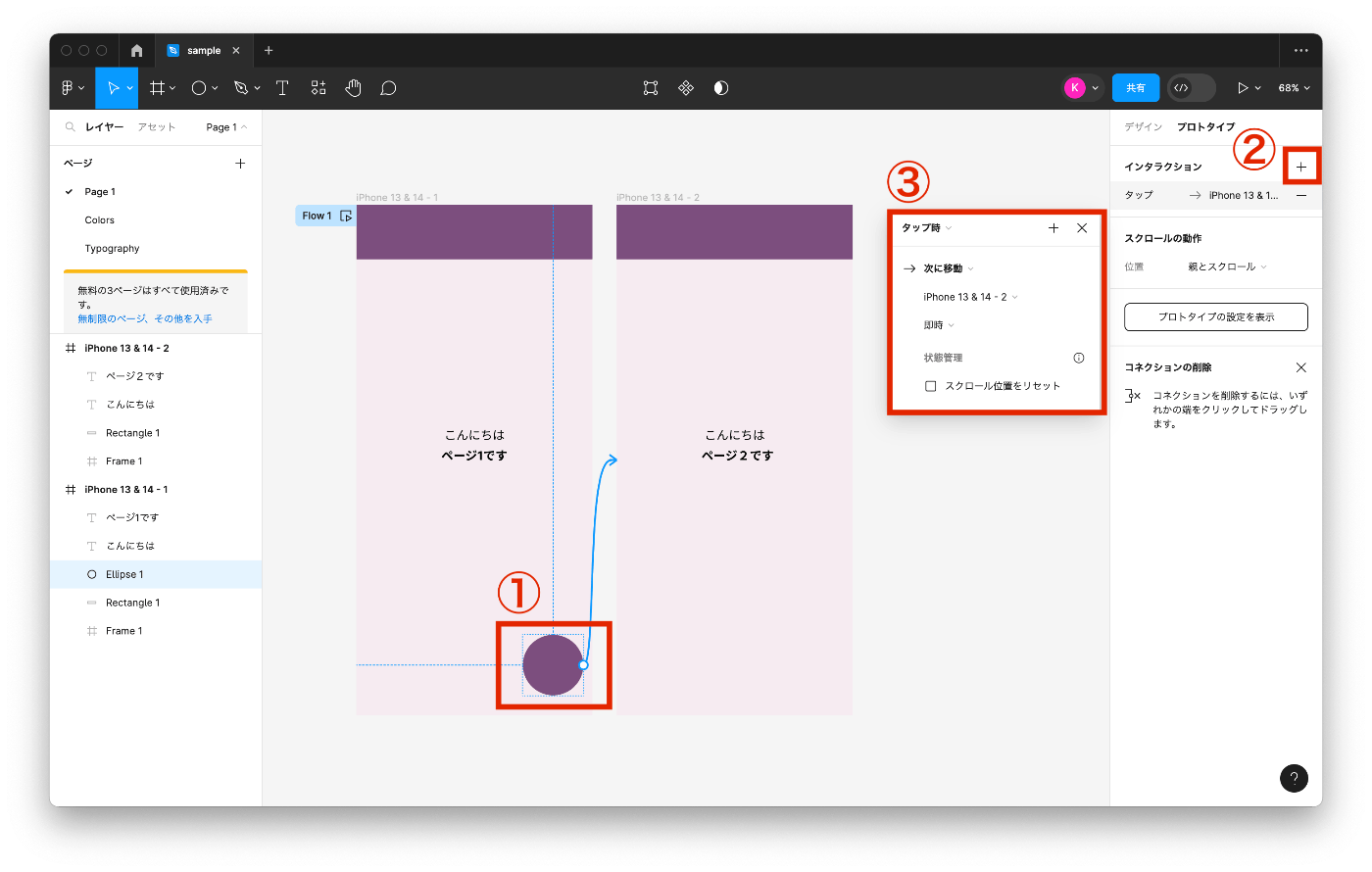Open the 次に移動 action dropdown
Screen dimensions: 1372x872
click(x=949, y=268)
